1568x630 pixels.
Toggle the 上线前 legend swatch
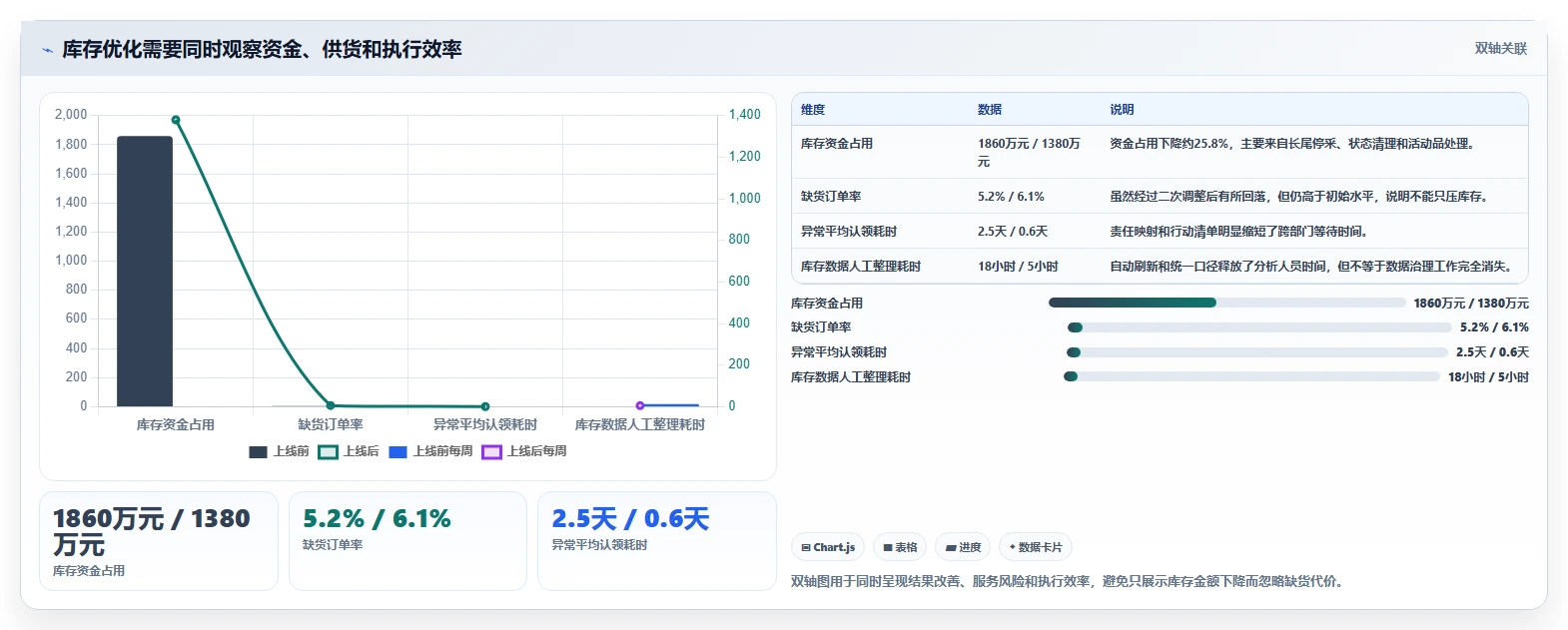258,452
